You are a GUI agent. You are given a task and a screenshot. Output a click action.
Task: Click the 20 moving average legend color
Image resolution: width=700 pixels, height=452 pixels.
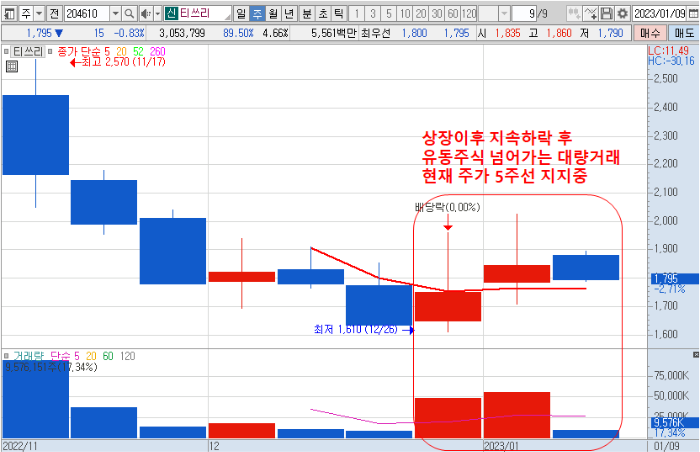tap(121, 52)
